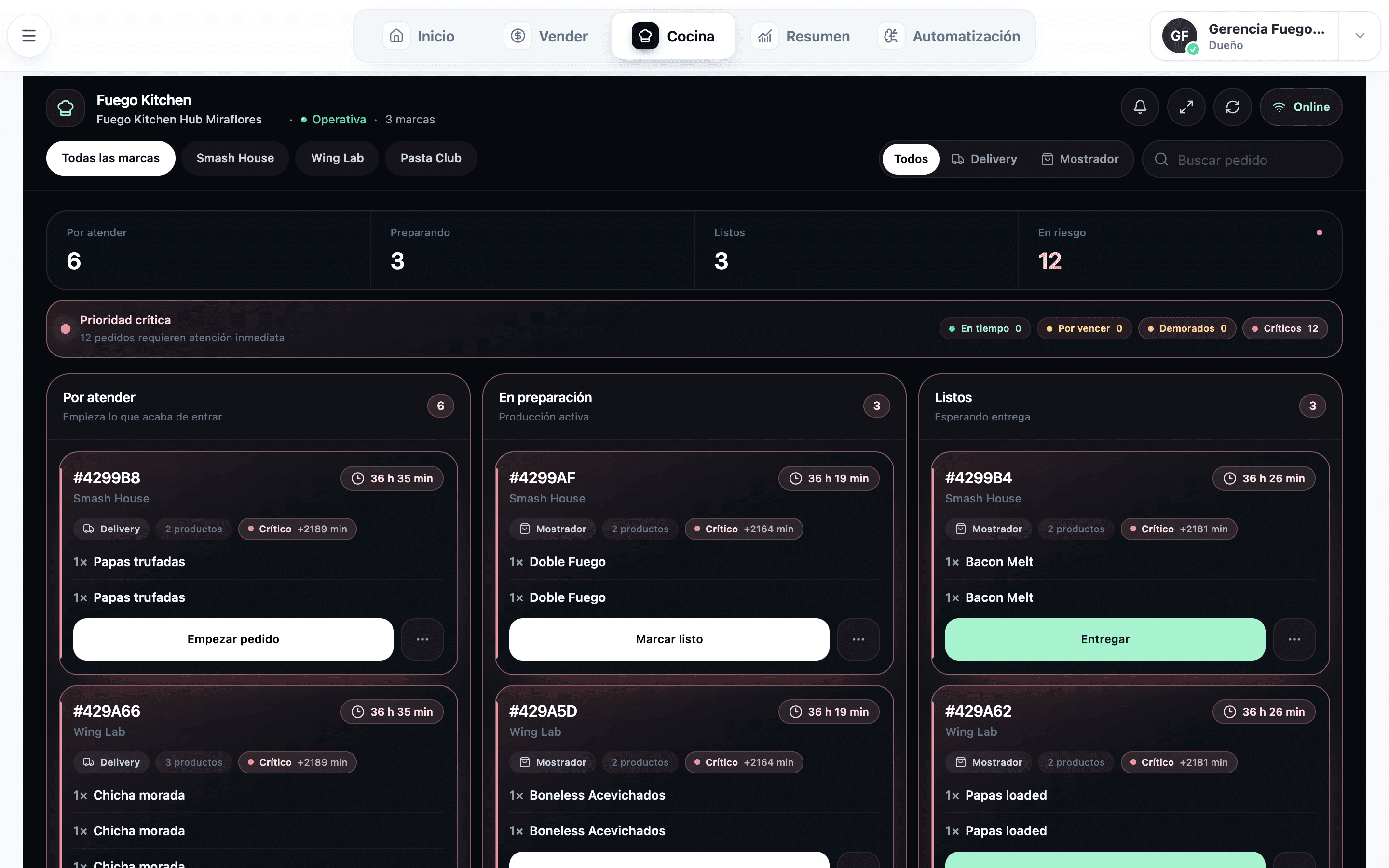Screen dimensions: 1389x868
Task: Click the Prioridad crítica alert dot
Action: (x=66, y=329)
